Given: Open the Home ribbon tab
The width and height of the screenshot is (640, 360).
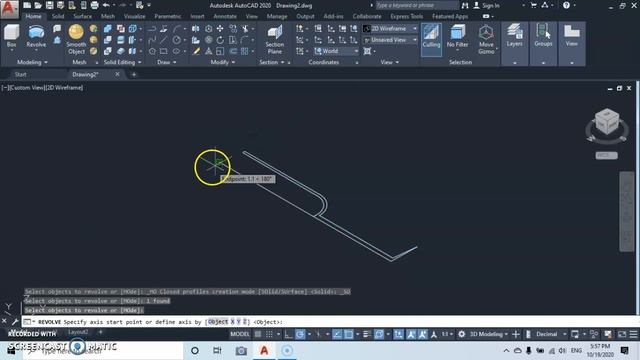Looking at the screenshot, I should (33, 17).
